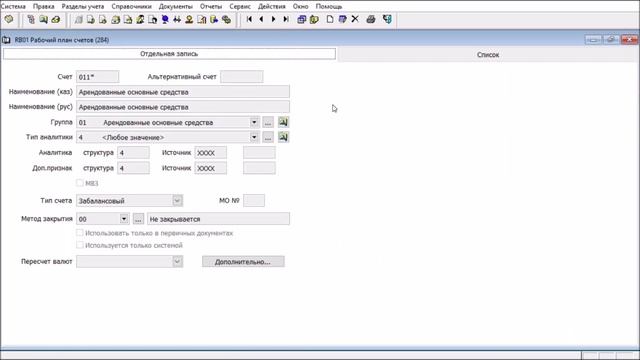Viewport: 640px width, 360px height.
Task: Click the Альтернативный счет field
Action: 242,77
